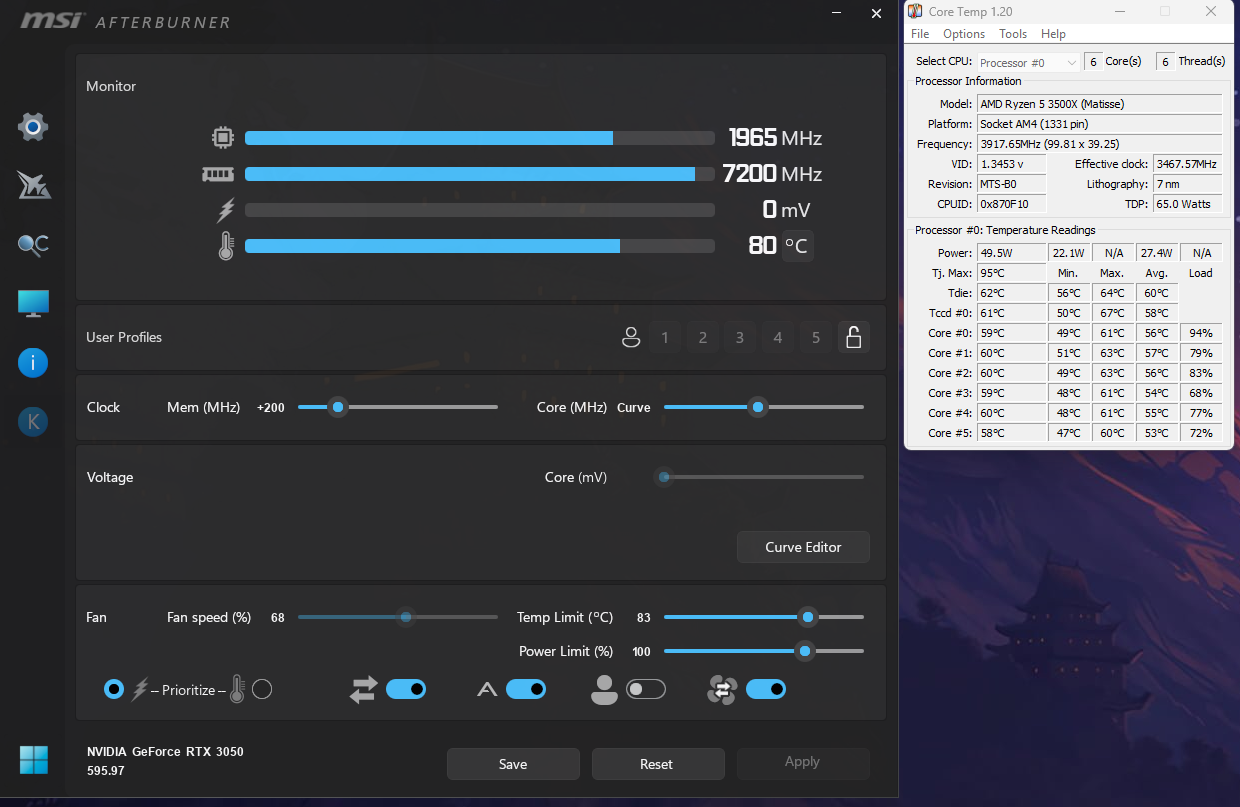Image resolution: width=1240 pixels, height=807 pixels.
Task: Select user profile slot 5
Action: point(816,338)
